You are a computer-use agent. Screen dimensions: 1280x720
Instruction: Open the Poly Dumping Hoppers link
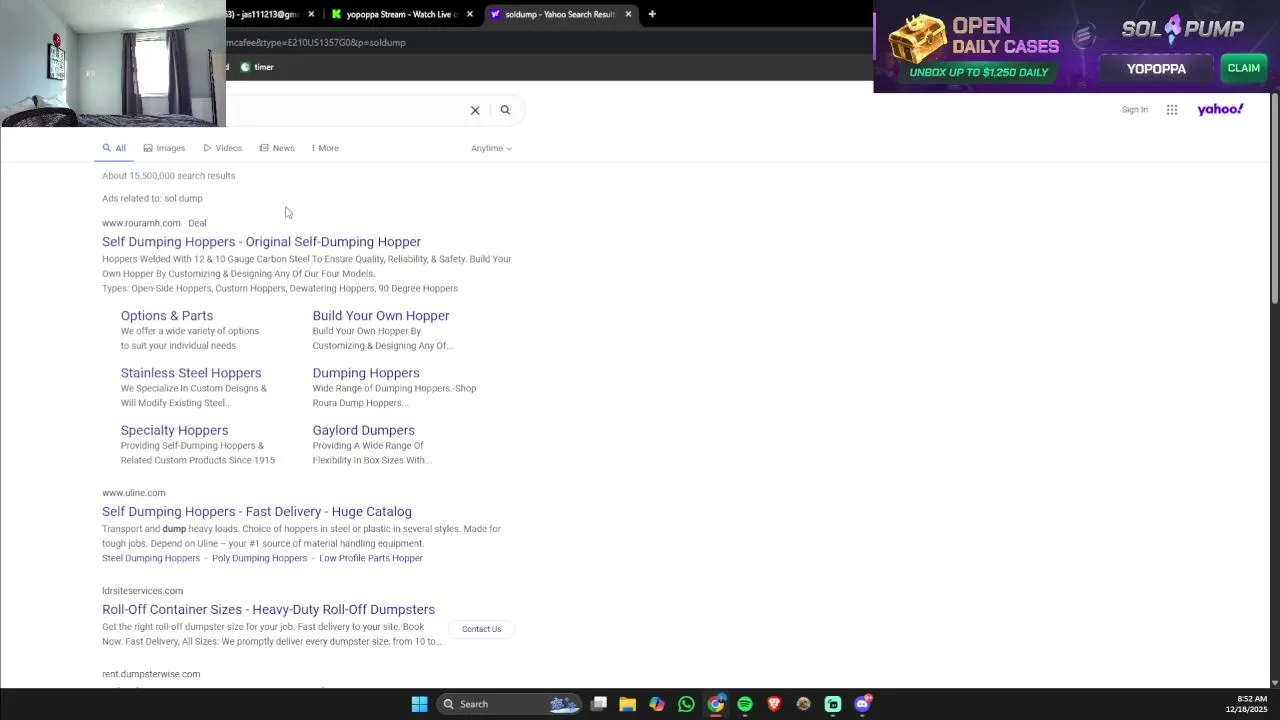[x=259, y=558]
